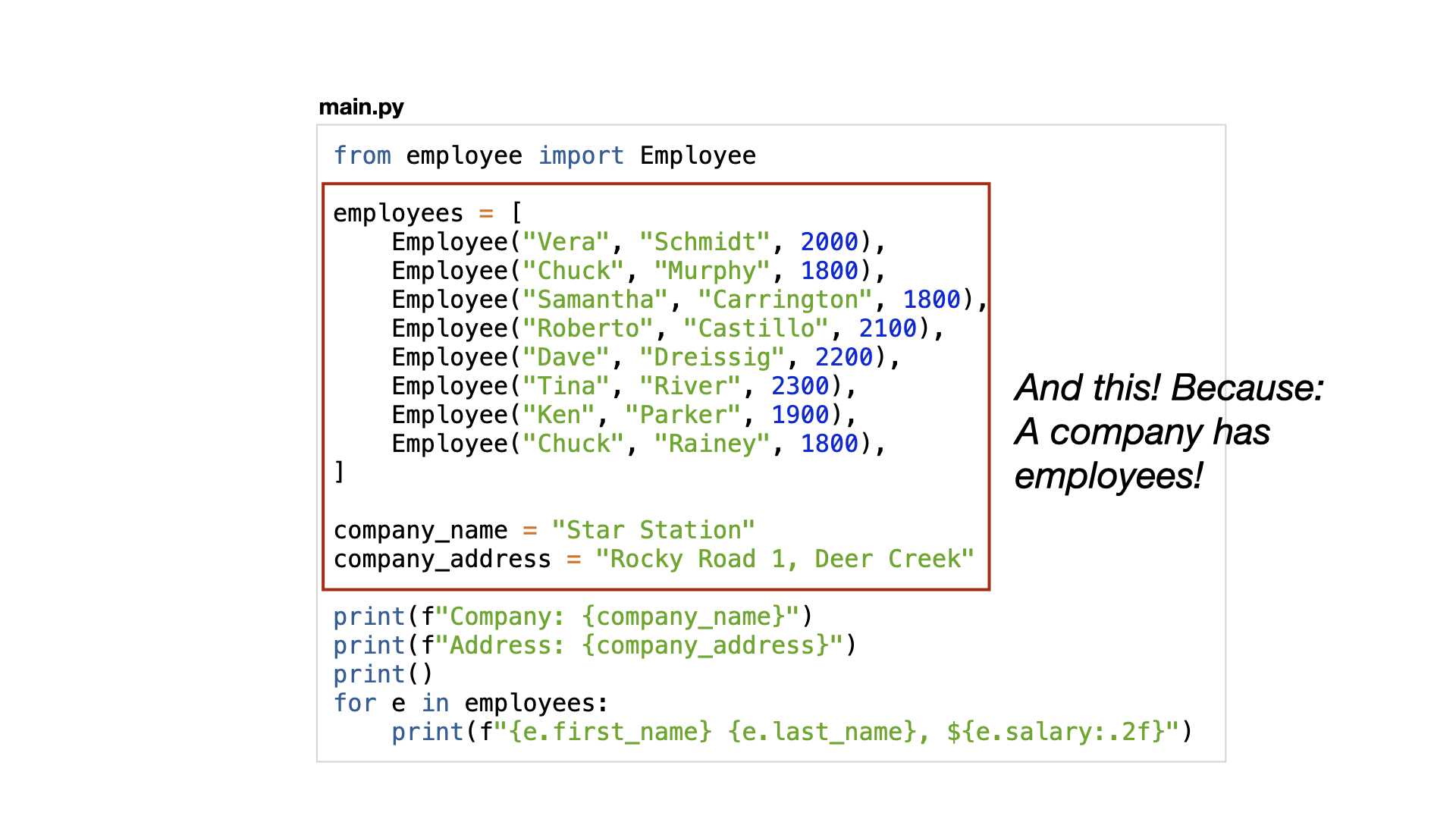Select the Employee "Samantha", "Carrington" line
Screen dimensions: 1456x819
[x=689, y=300]
